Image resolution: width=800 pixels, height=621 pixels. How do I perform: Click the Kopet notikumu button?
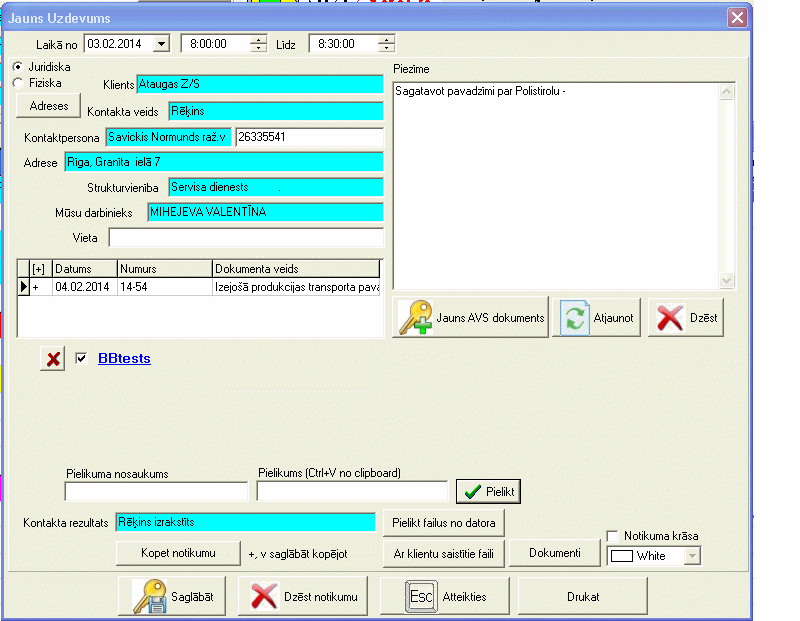178,553
